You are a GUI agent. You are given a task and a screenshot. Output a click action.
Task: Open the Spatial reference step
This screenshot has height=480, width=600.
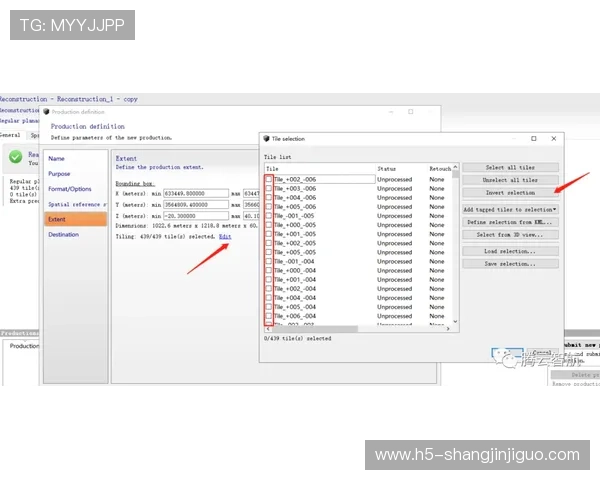[76, 204]
